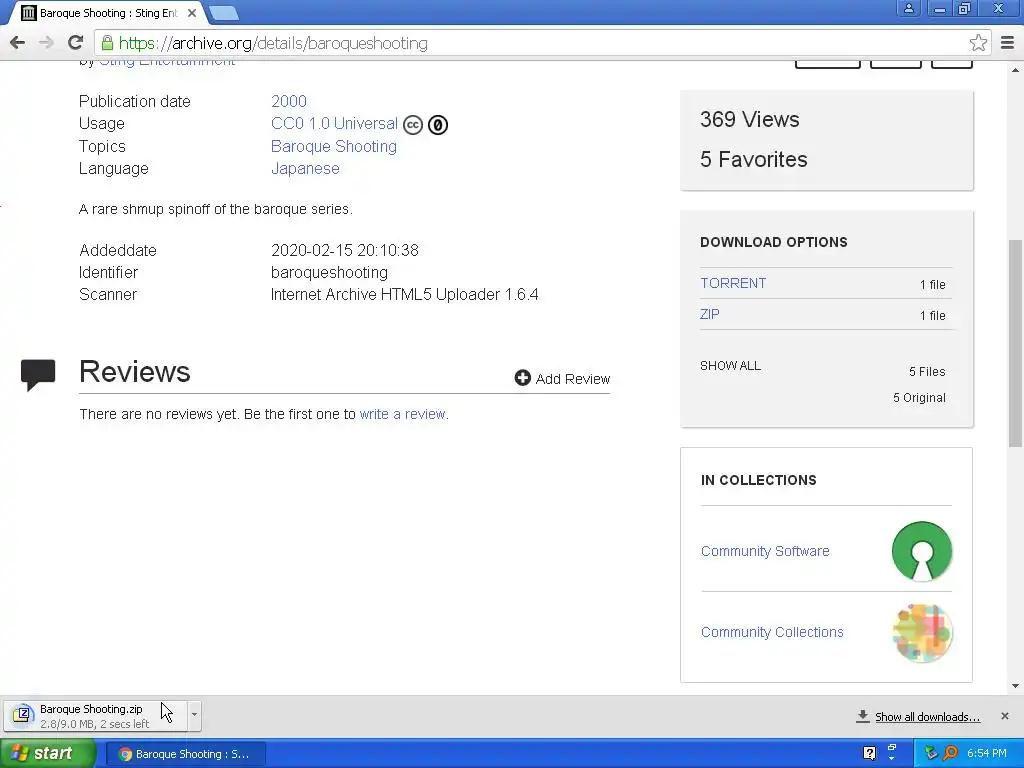Open Chrome hamburger menu

point(1008,43)
